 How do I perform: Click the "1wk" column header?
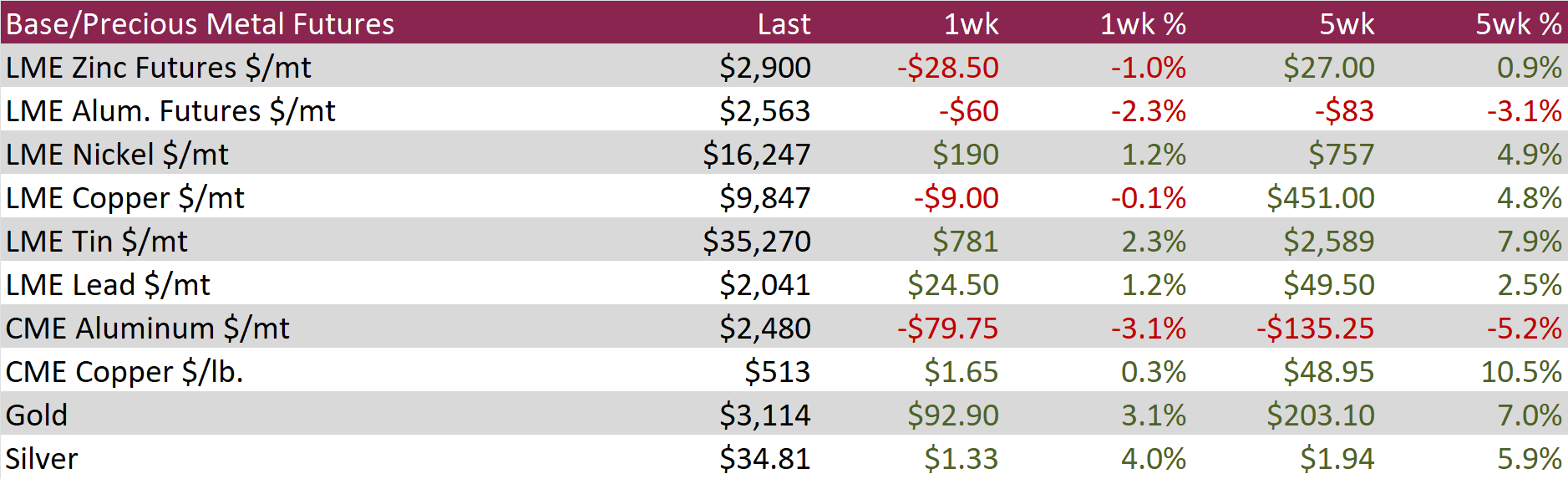click(971, 24)
